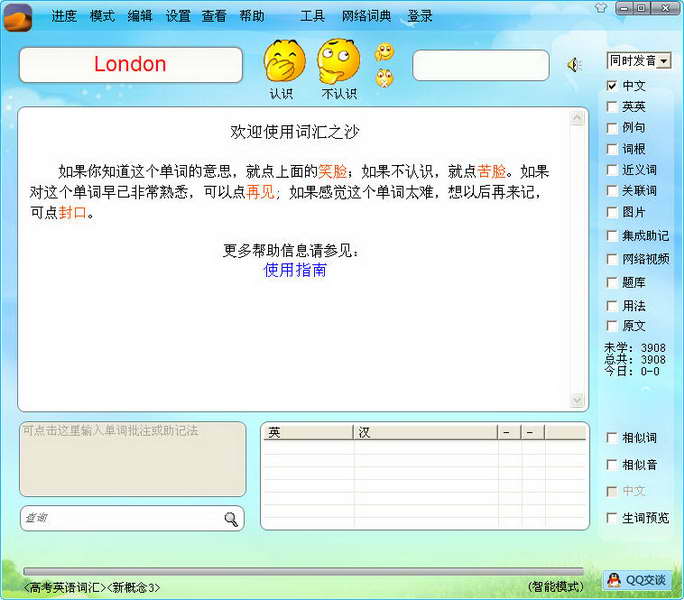Click the thinking face 不认识 icon
The height and width of the screenshot is (600, 684).
pos(338,61)
